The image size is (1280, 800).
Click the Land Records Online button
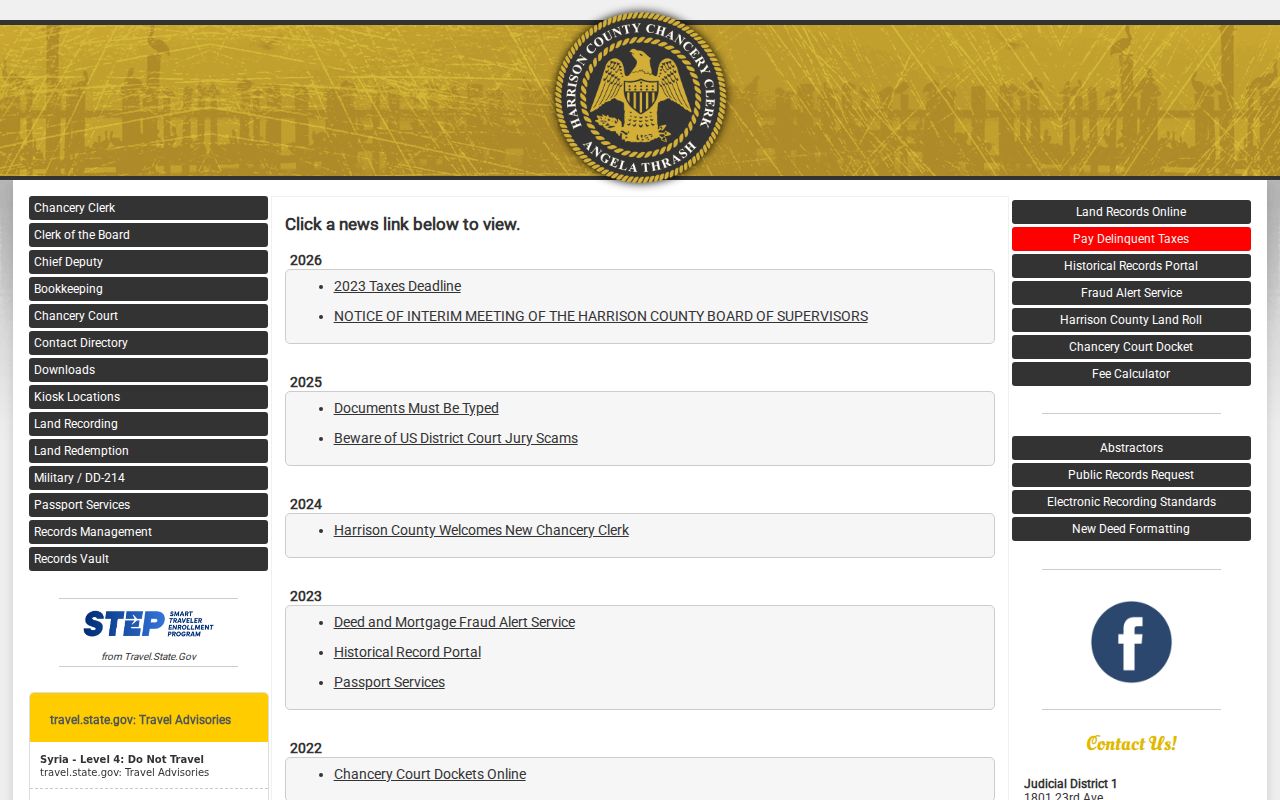tap(1131, 212)
